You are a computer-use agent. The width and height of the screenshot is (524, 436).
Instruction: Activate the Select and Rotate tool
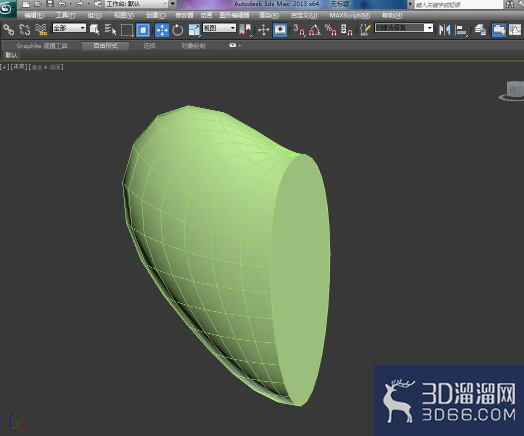point(178,30)
